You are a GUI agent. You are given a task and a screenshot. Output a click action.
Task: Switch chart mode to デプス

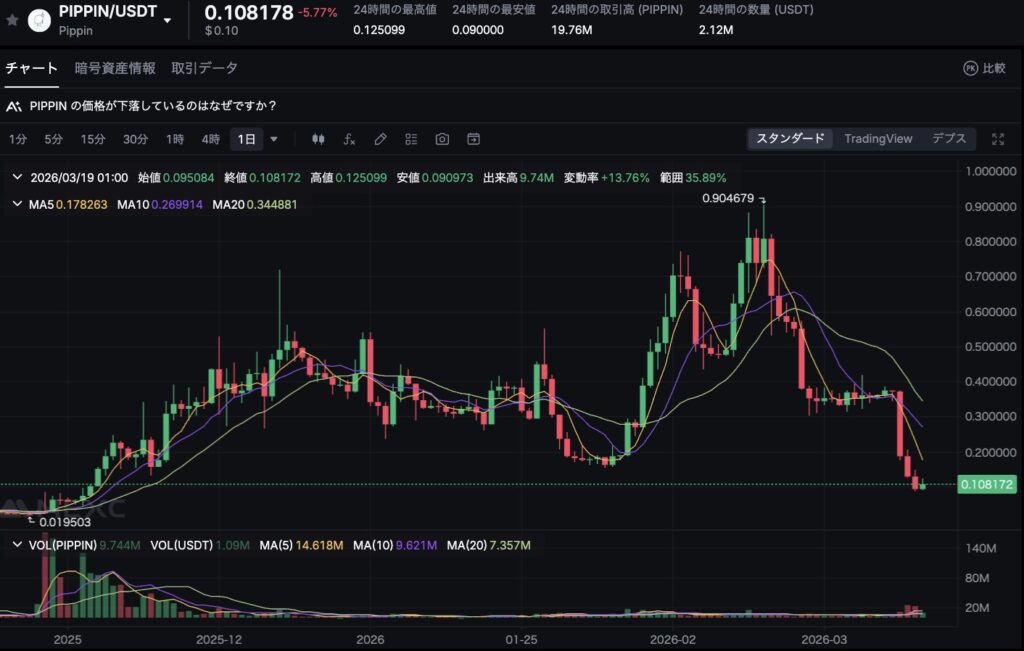coord(949,139)
